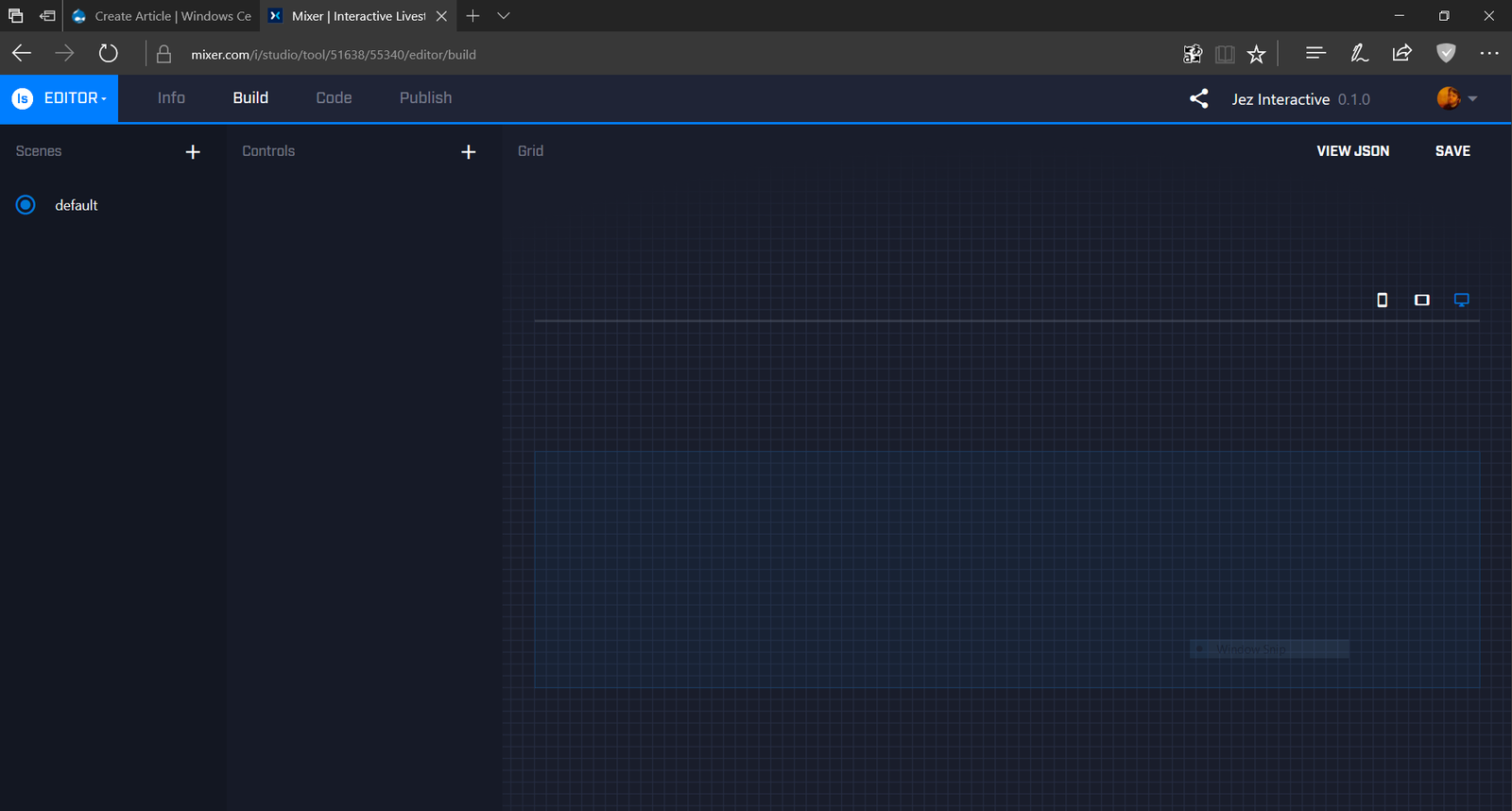The width and height of the screenshot is (1512, 811).
Task: Switch grid to mobile landscape view
Action: tap(1421, 300)
